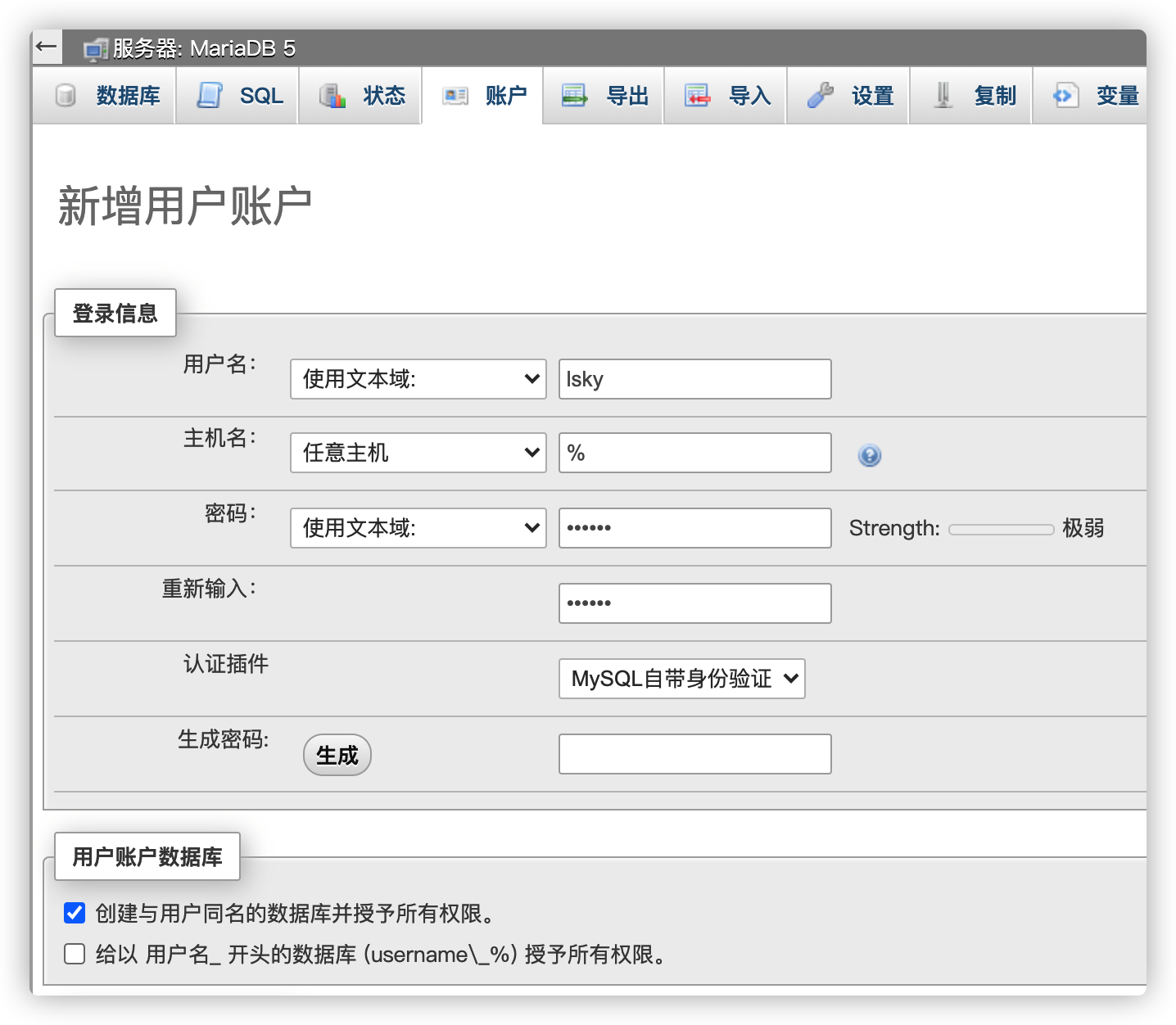Click the 认证插件 label
1176x1025 pixels.
click(x=226, y=664)
